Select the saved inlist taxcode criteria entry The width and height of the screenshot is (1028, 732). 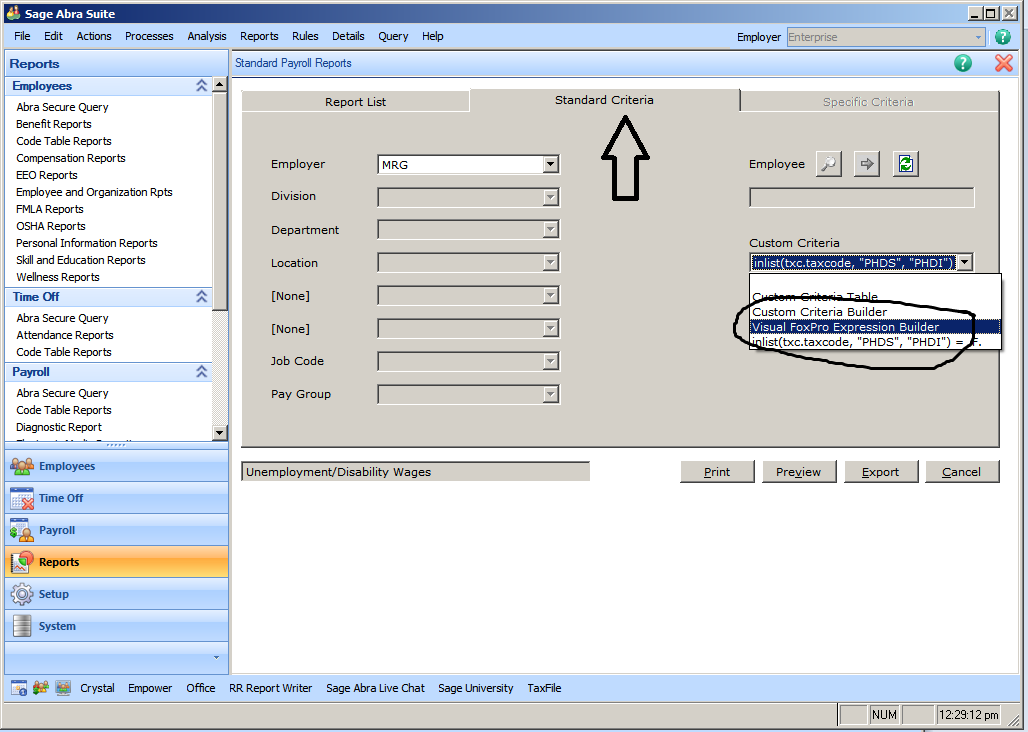[x=875, y=342]
